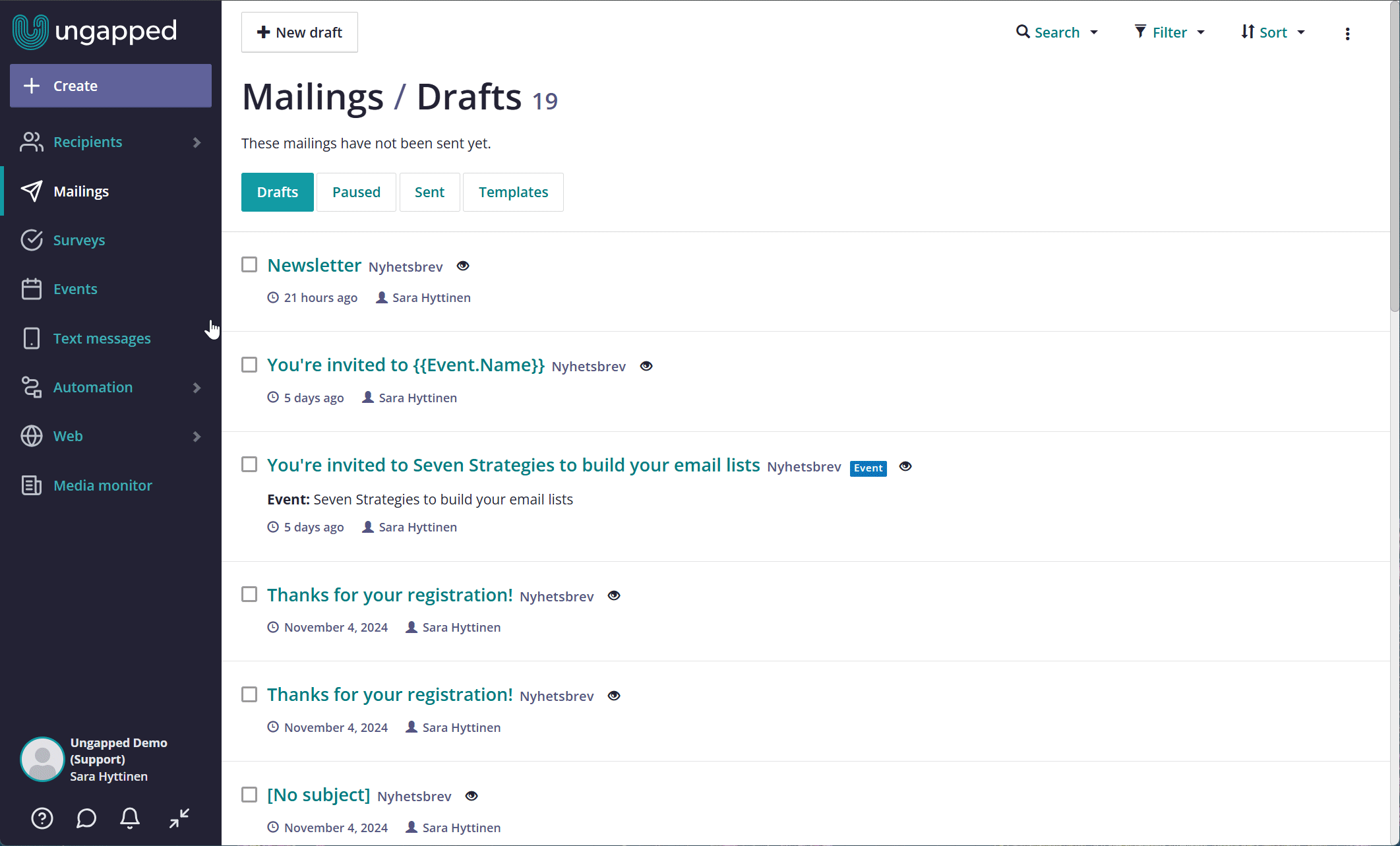Expand the Automation submenu chevron
1400x846 pixels.
[x=197, y=388]
